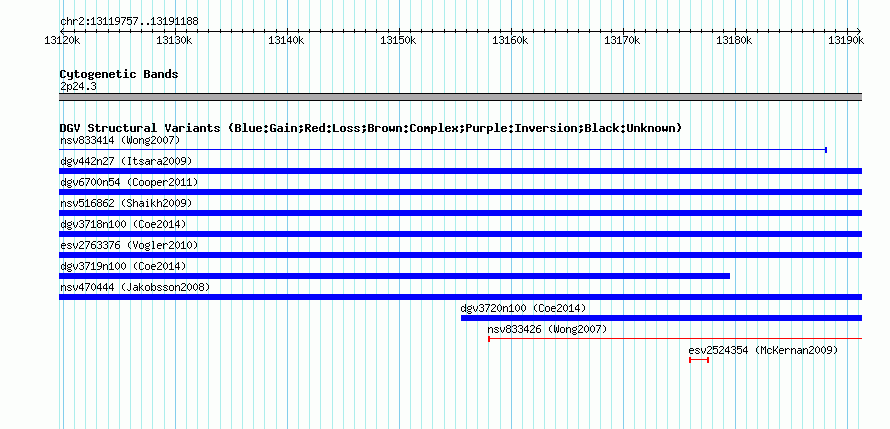Open dgv6700n54 (Cooper2011) variant label
The width and height of the screenshot is (890, 429).
[x=129, y=182]
